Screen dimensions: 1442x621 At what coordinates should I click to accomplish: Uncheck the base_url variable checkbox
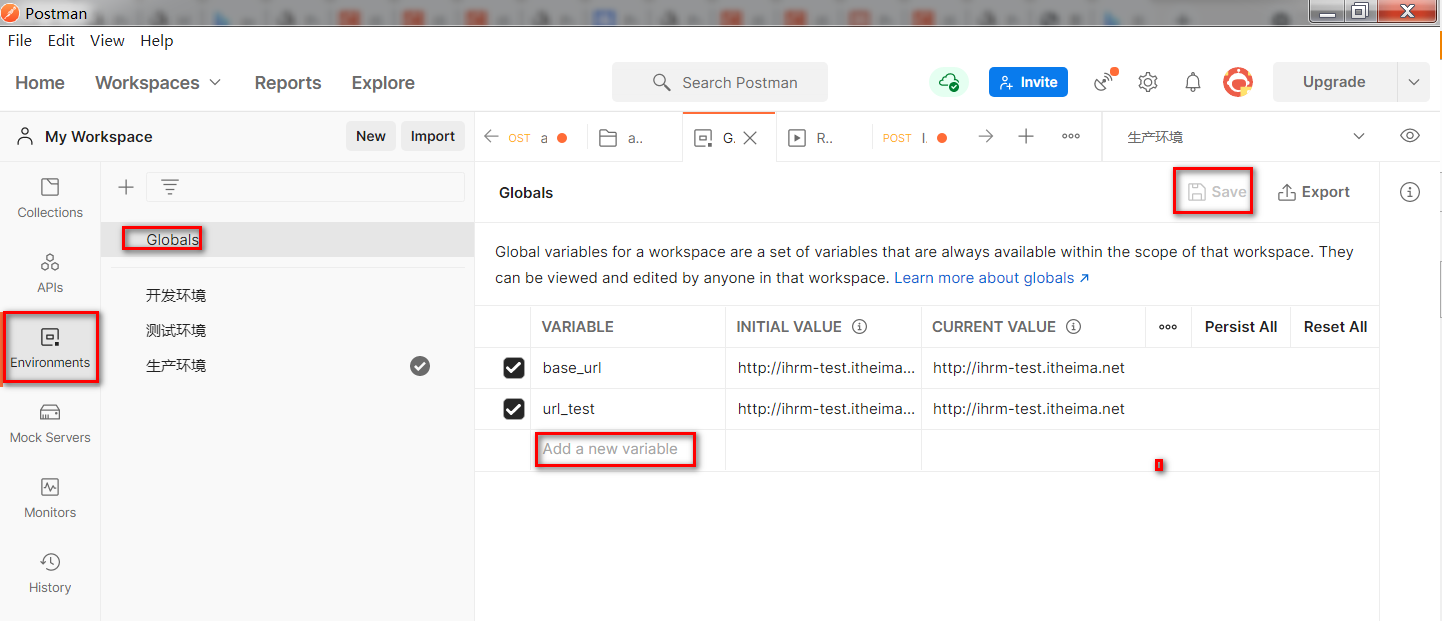(513, 368)
